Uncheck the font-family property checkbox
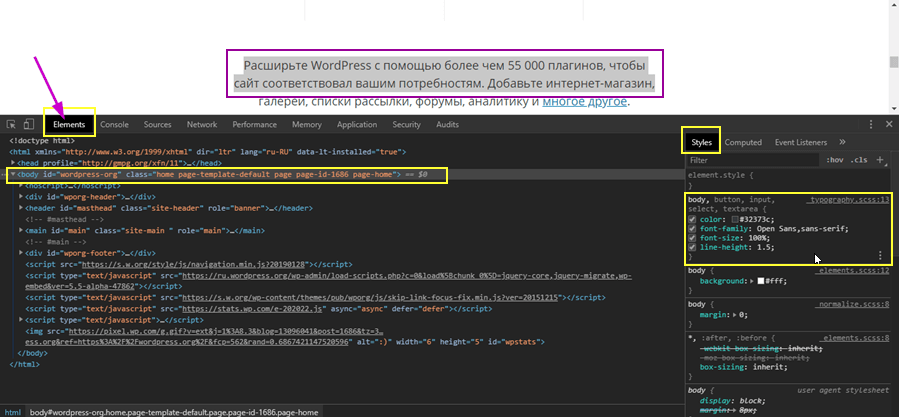This screenshot has width=899, height=417. point(692,229)
